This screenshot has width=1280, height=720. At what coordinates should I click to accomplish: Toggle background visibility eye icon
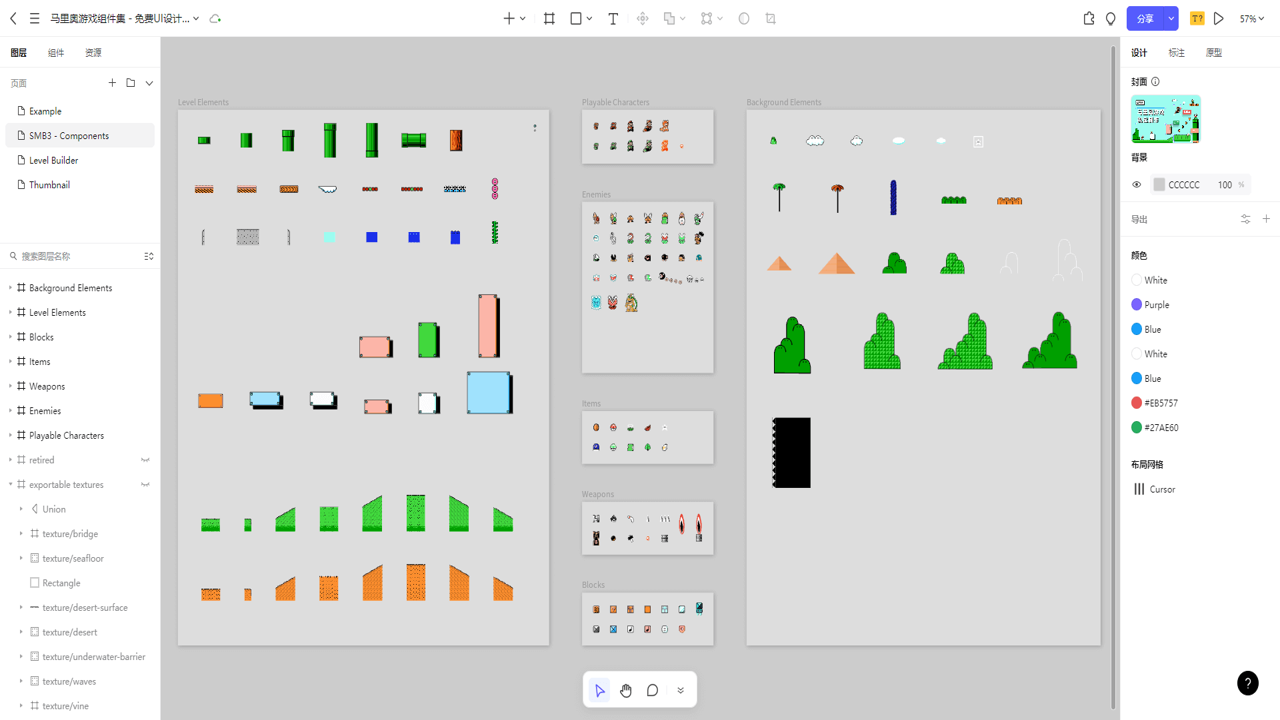1137,185
